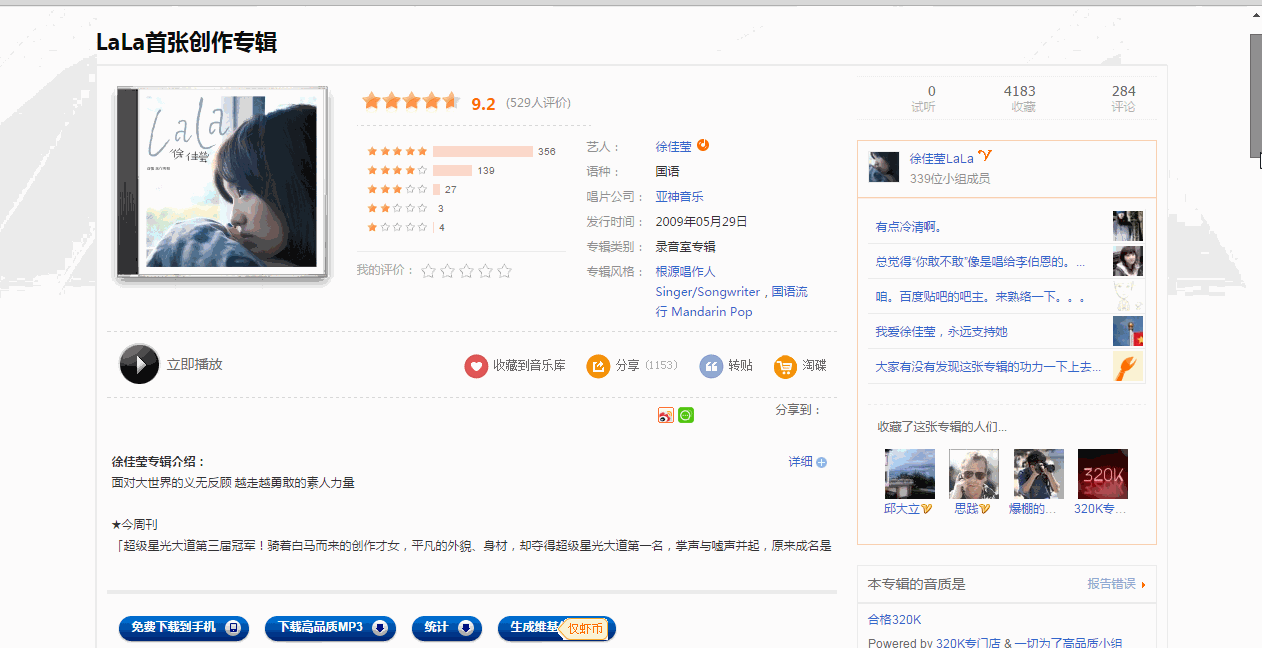The height and width of the screenshot is (648, 1262).
Task: Click the 淘碟 text label
Action: [x=814, y=366]
